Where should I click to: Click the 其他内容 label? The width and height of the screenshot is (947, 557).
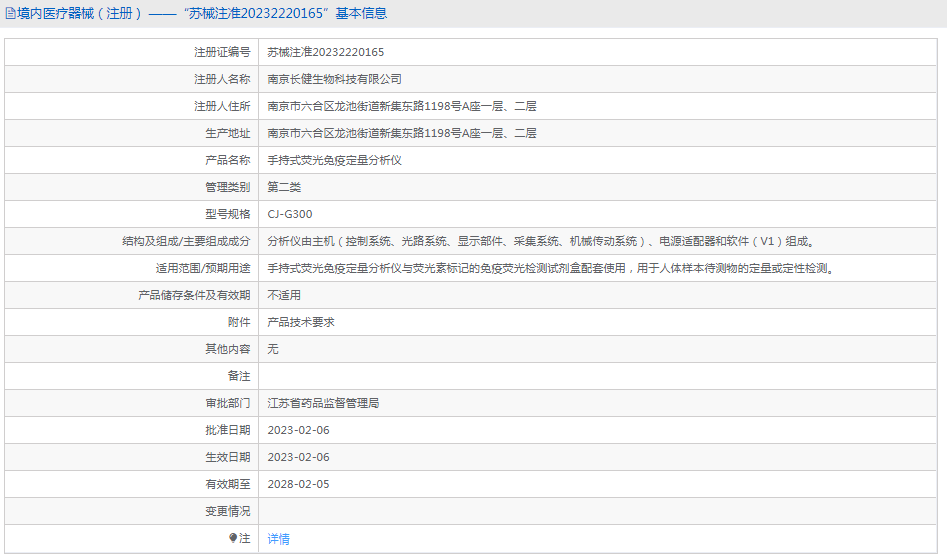point(228,349)
